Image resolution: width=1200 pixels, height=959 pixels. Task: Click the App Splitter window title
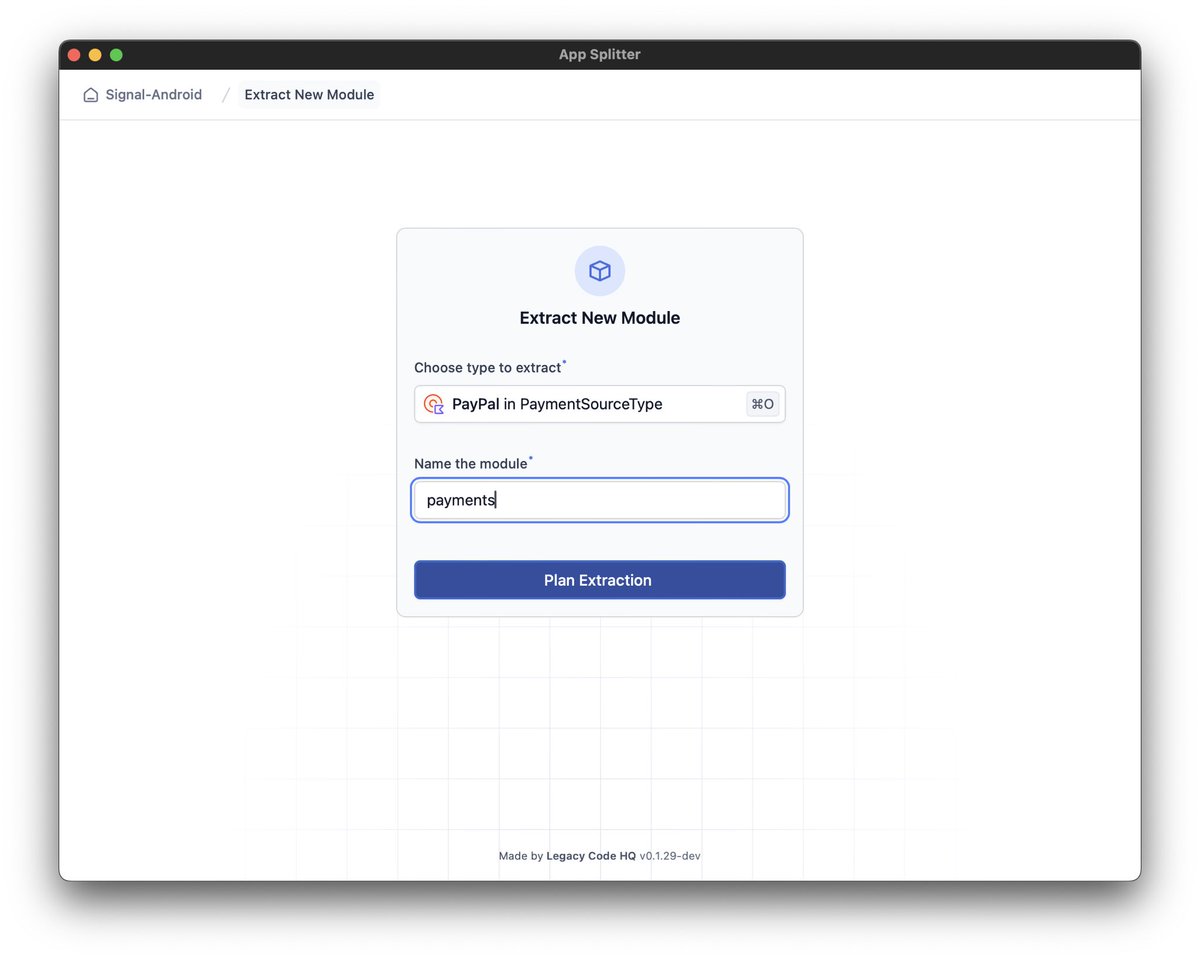click(x=600, y=55)
